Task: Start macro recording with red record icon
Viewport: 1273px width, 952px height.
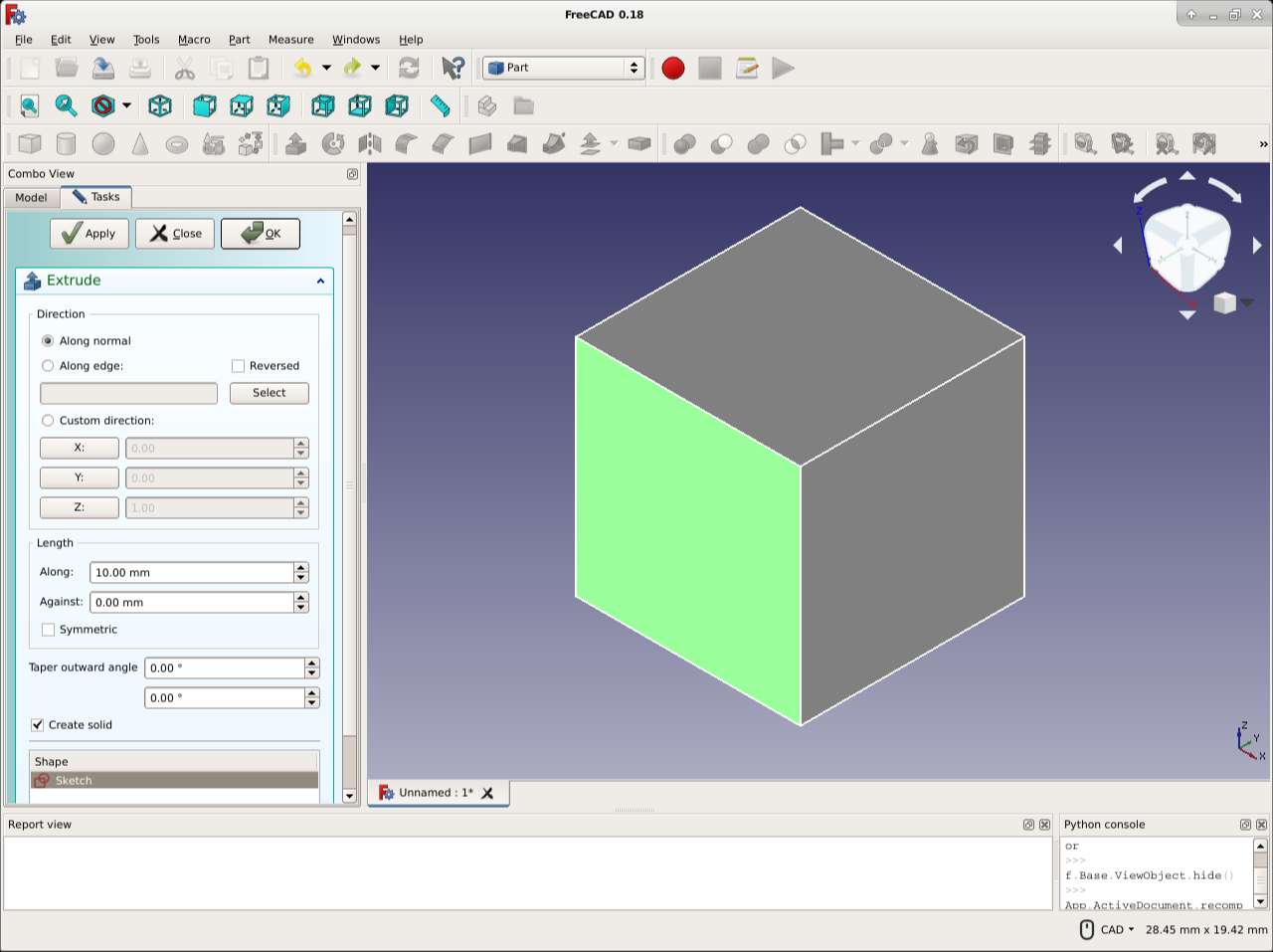Action: click(x=672, y=68)
